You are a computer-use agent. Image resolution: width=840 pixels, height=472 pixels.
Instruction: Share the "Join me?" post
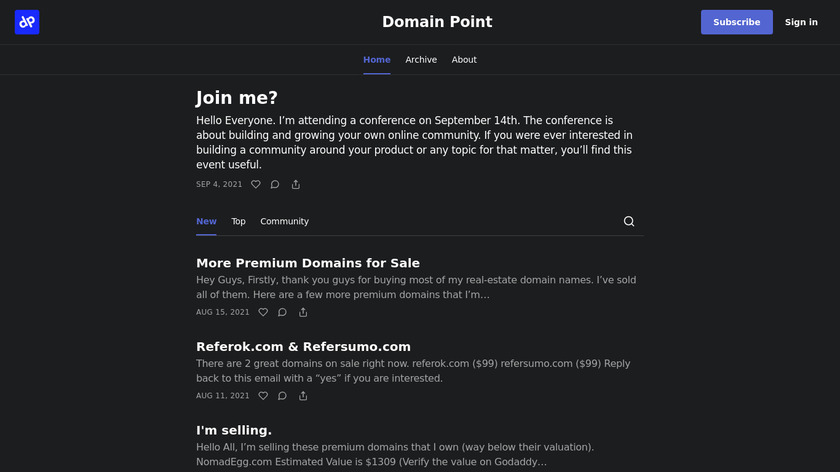(296, 184)
